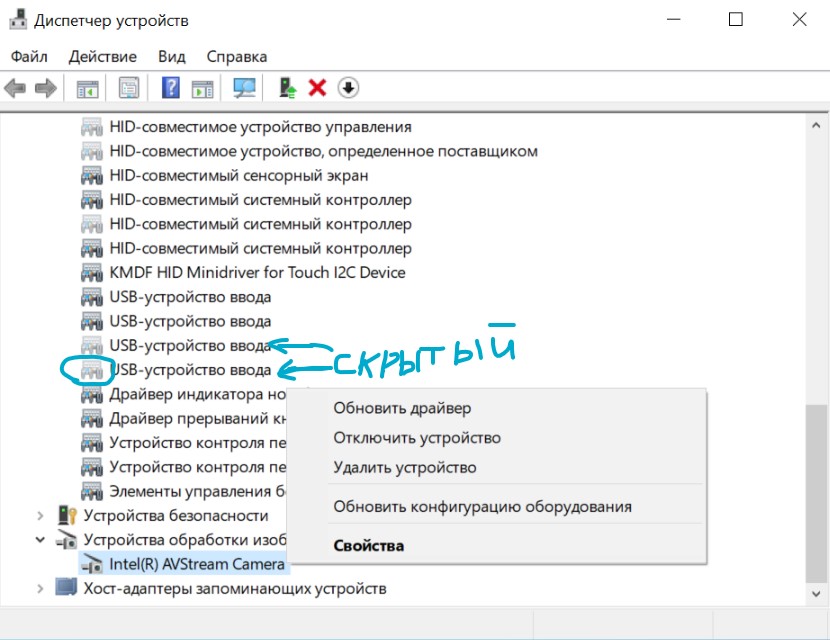Click the storage host adapters category icon
Viewport: 830px width, 640px height.
tap(66, 588)
